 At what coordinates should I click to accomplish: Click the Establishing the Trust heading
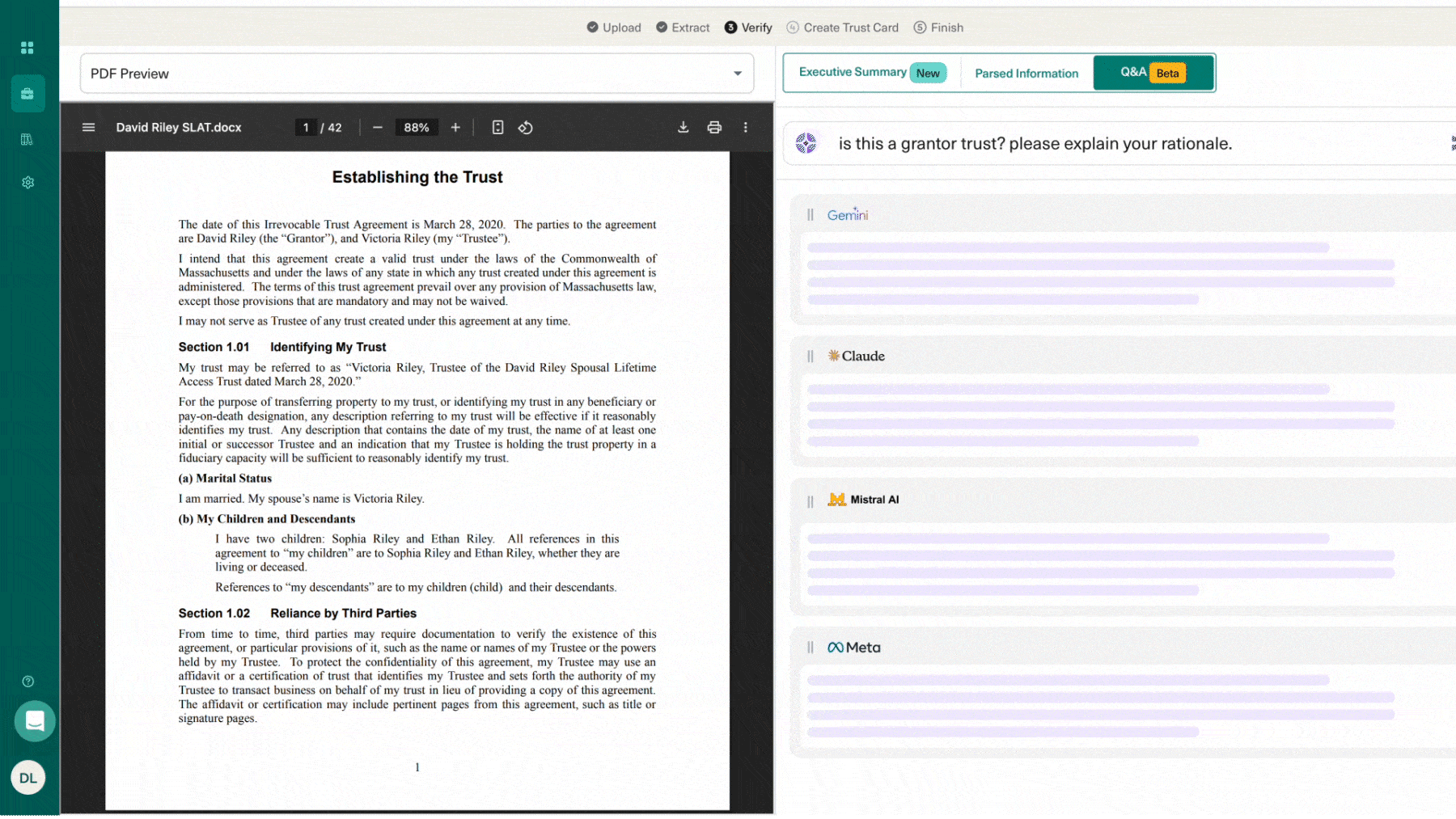point(417,177)
